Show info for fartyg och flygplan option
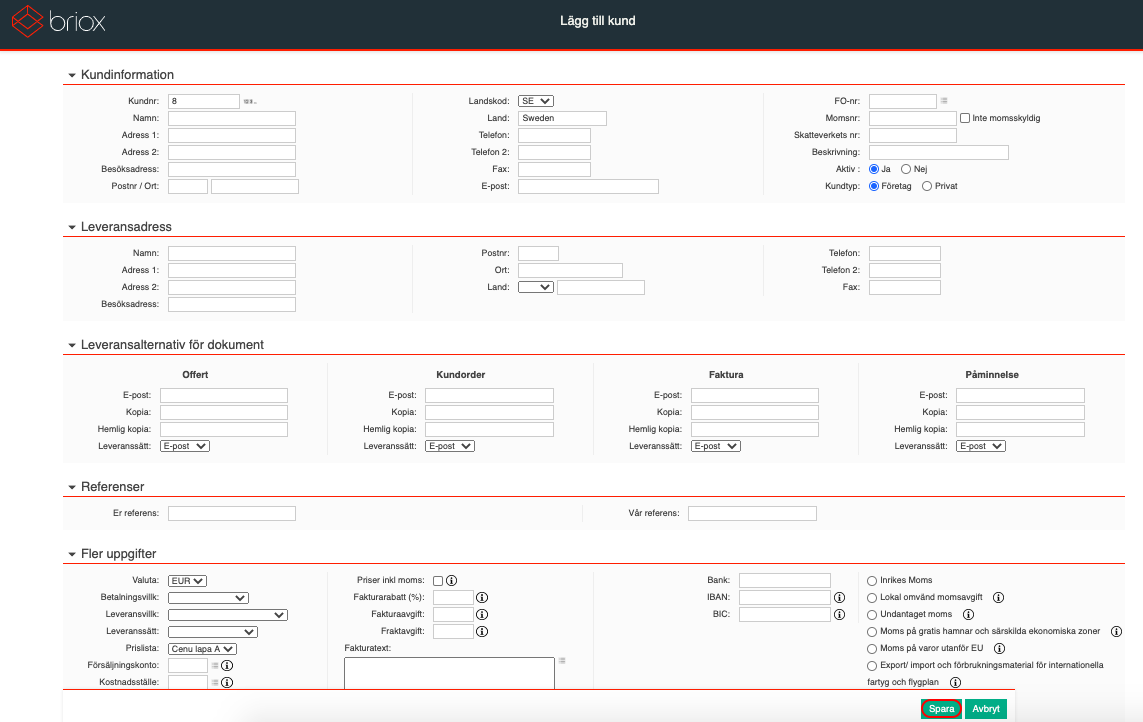1143x722 pixels. 956,683
